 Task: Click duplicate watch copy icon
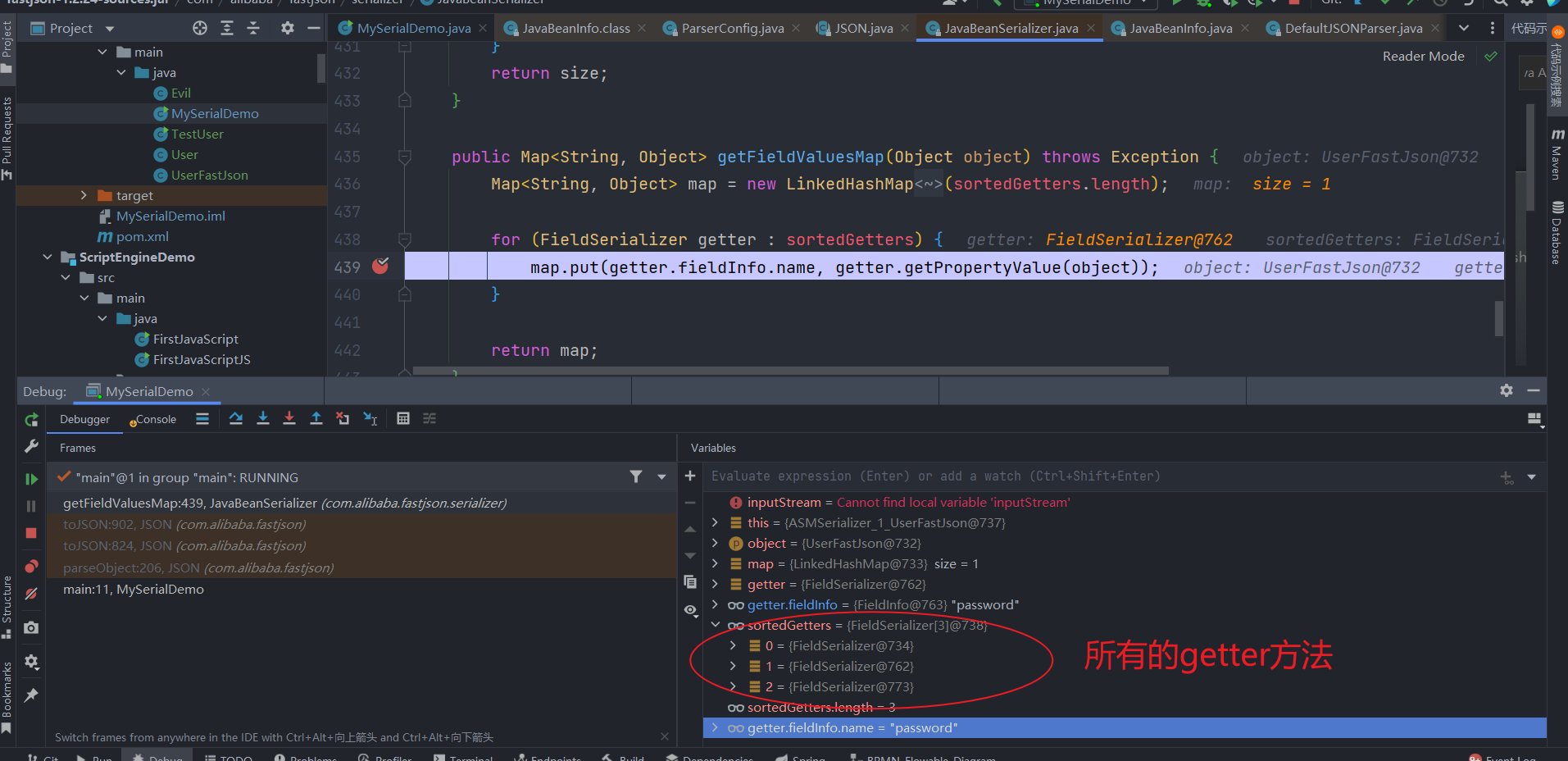(x=690, y=581)
